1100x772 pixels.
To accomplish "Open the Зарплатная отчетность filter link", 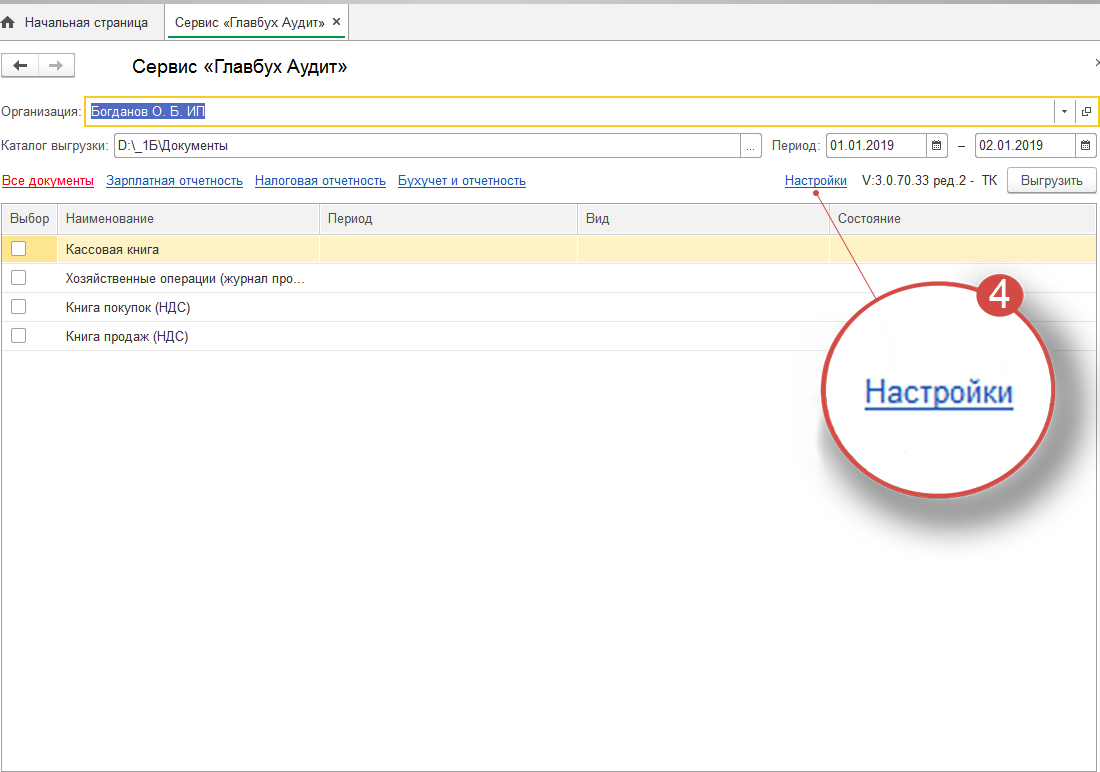I will [x=174, y=181].
